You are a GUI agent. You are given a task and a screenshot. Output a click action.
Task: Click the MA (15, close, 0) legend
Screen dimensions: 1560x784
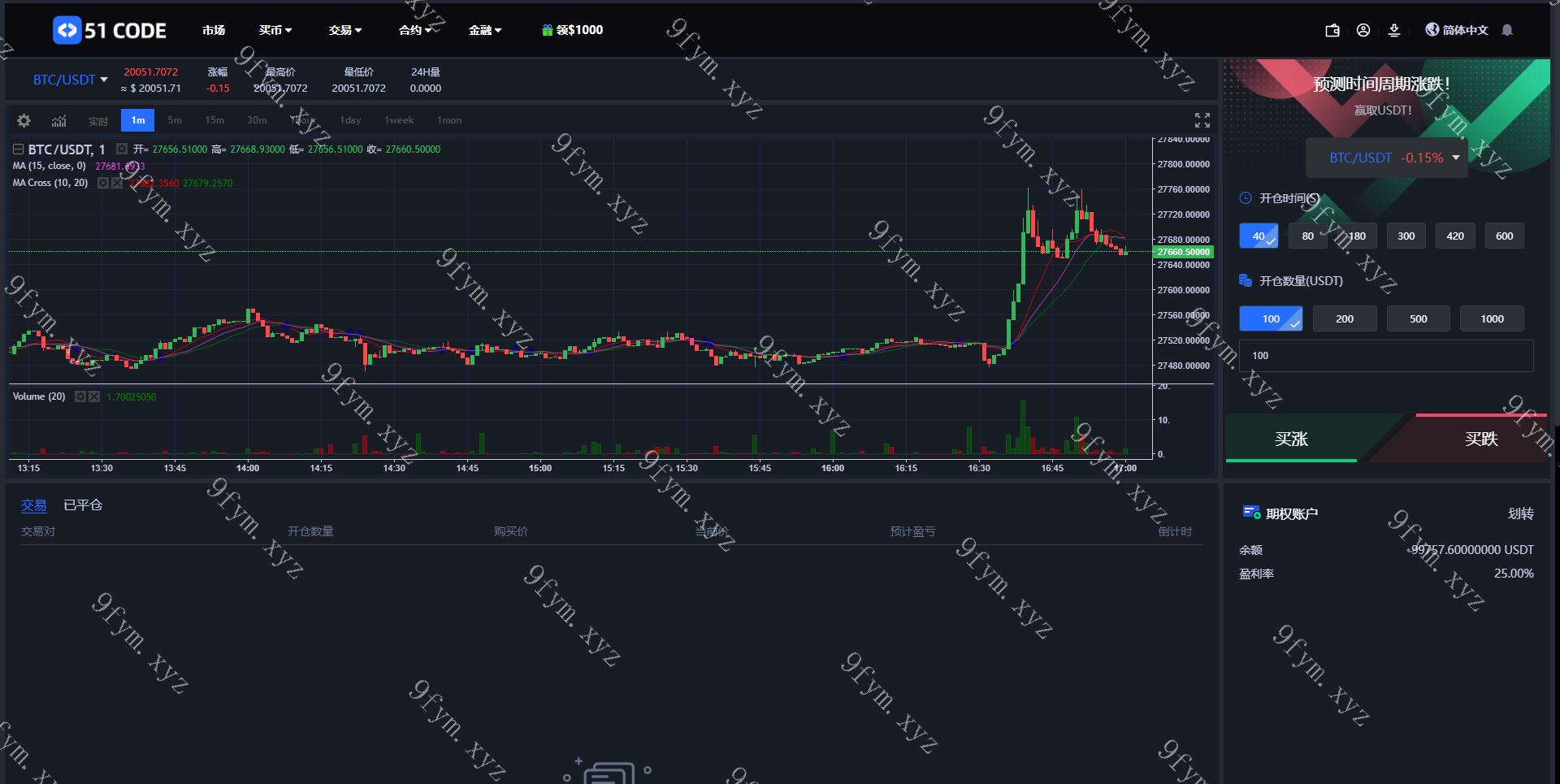point(49,166)
